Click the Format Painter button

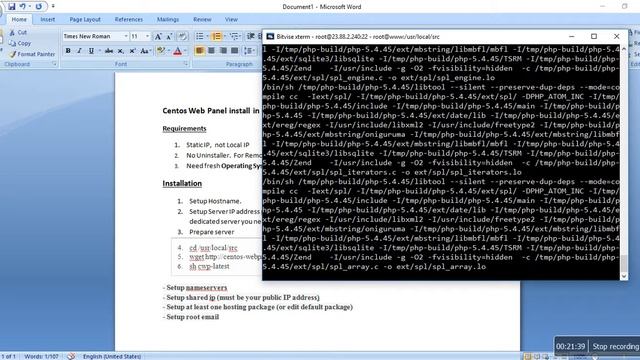click(32, 54)
